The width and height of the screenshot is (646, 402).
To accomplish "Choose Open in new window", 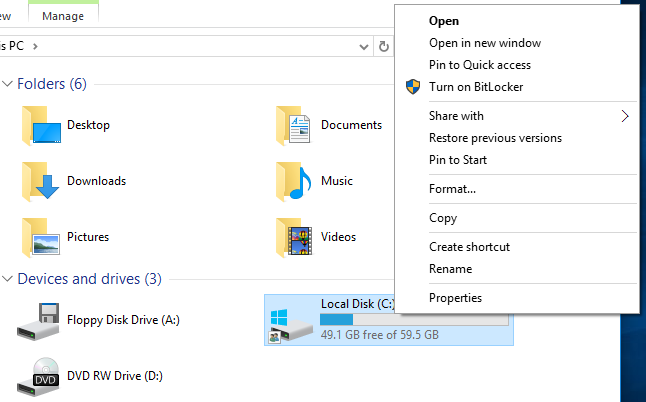I will pos(485,43).
